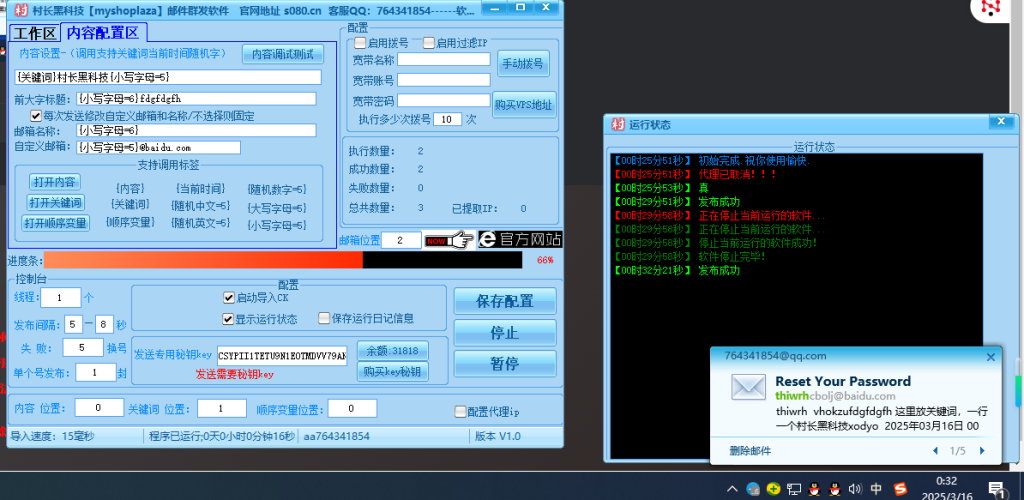Click the NOW pointing-hand icon
Image resolution: width=1024 pixels, height=500 pixels.
(449, 240)
